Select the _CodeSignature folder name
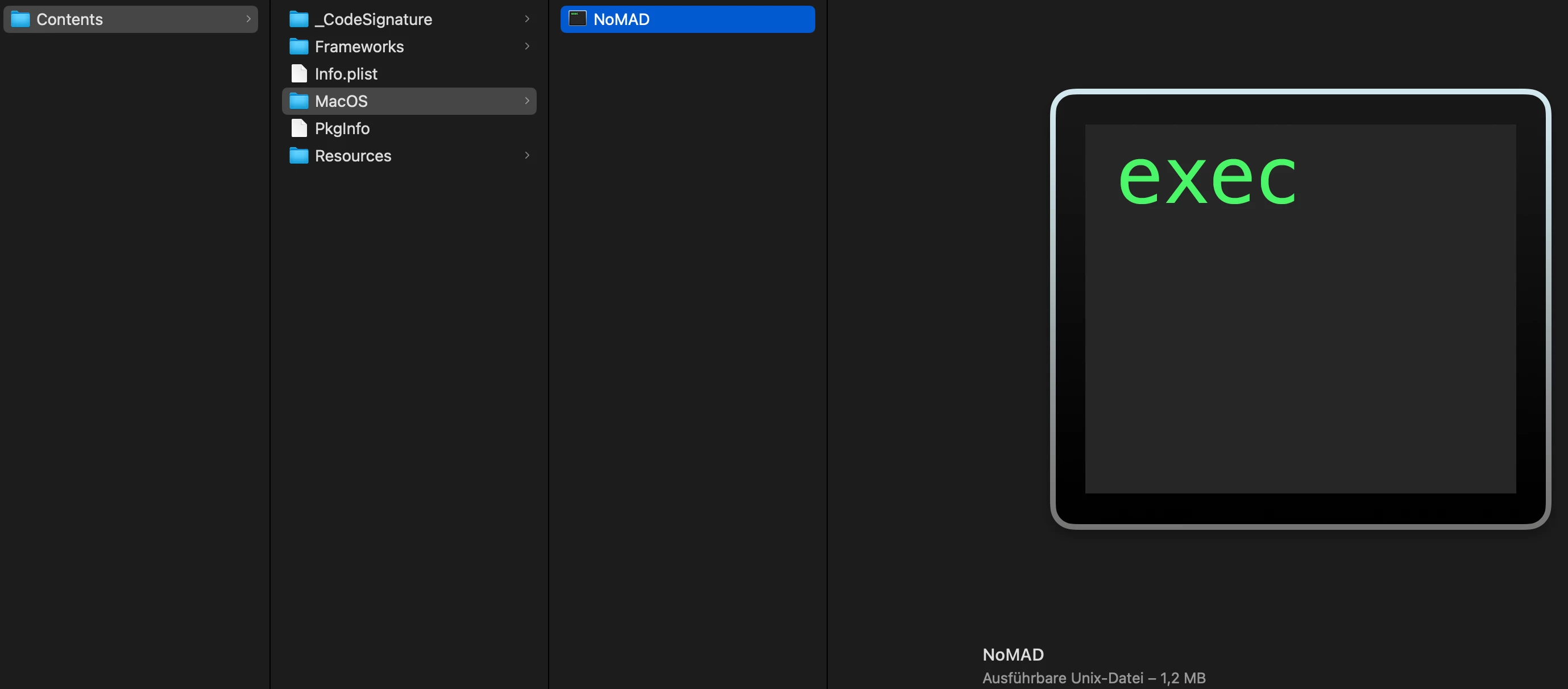 tap(373, 20)
